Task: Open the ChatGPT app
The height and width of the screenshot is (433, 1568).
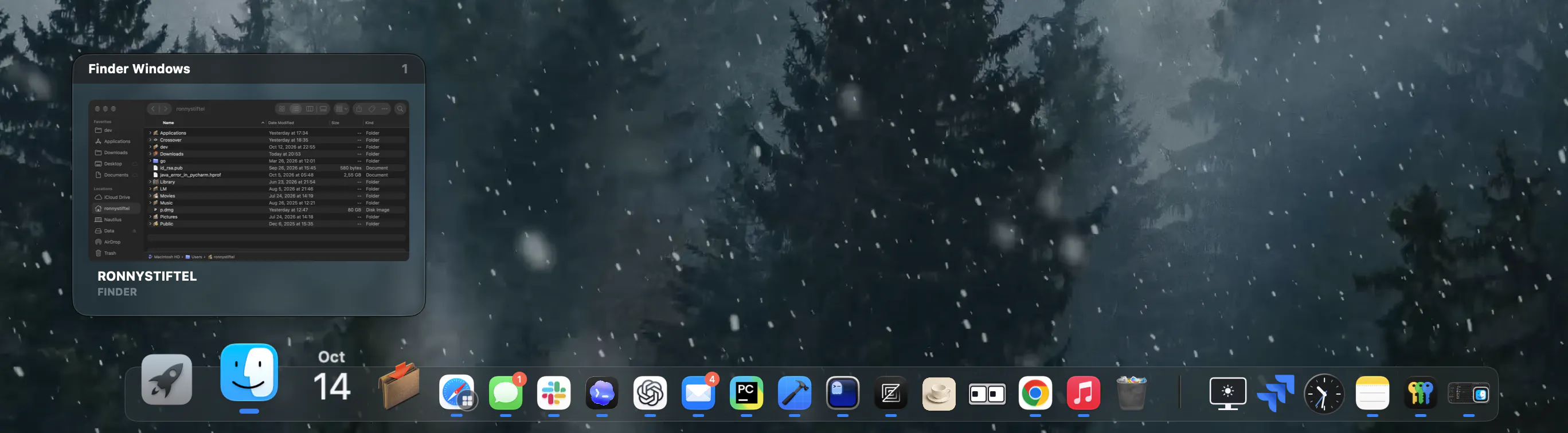Action: coord(650,393)
